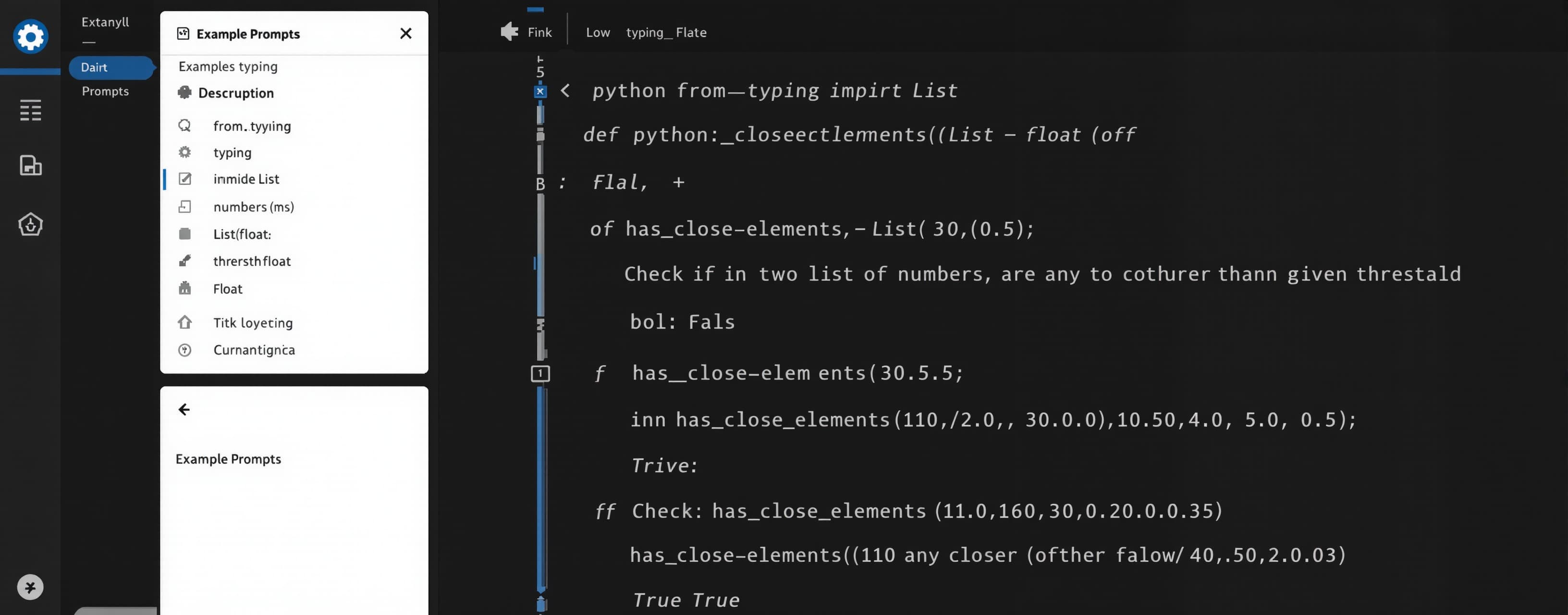Open the list view sidebar icon

pyautogui.click(x=30, y=110)
